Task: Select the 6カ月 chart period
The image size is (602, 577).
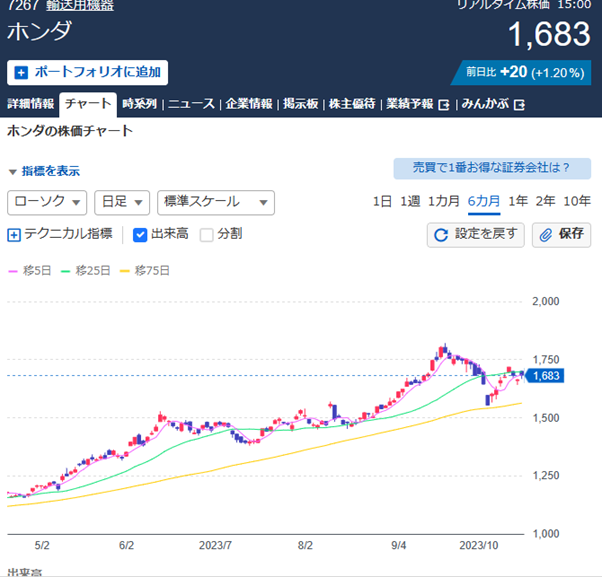Action: click(x=484, y=201)
